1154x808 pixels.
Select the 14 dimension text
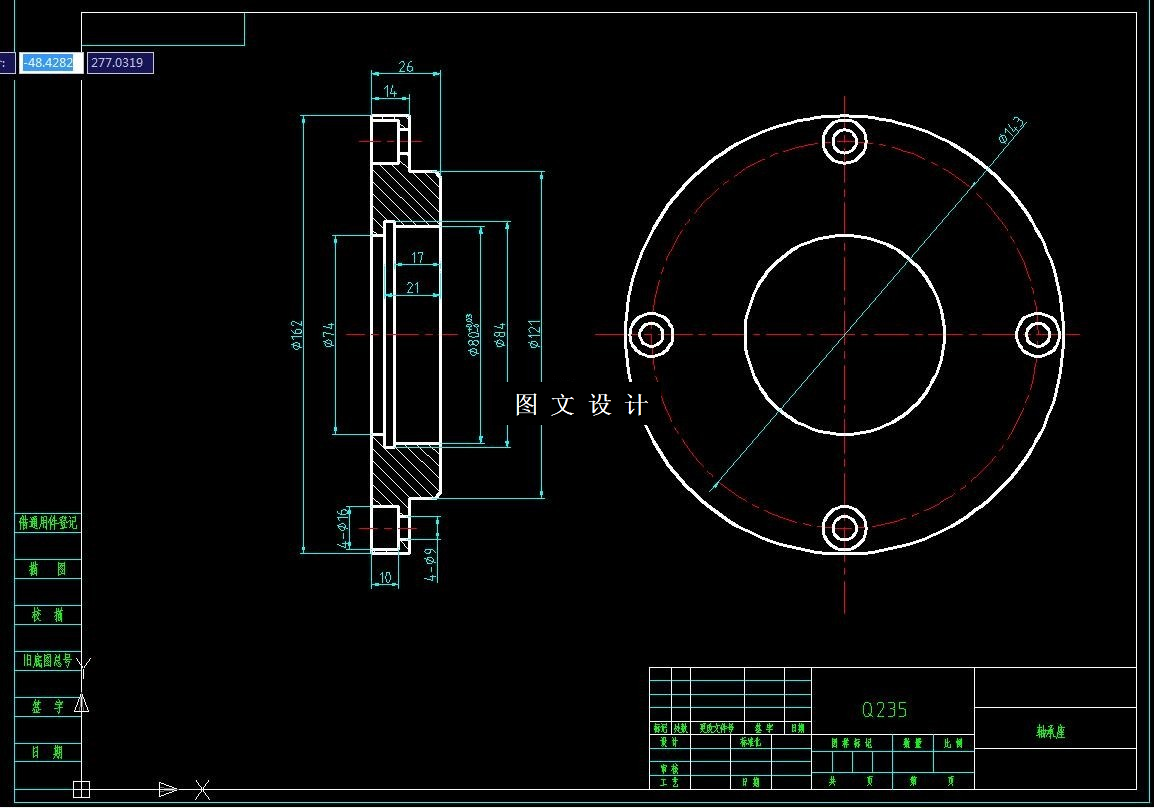390,91
